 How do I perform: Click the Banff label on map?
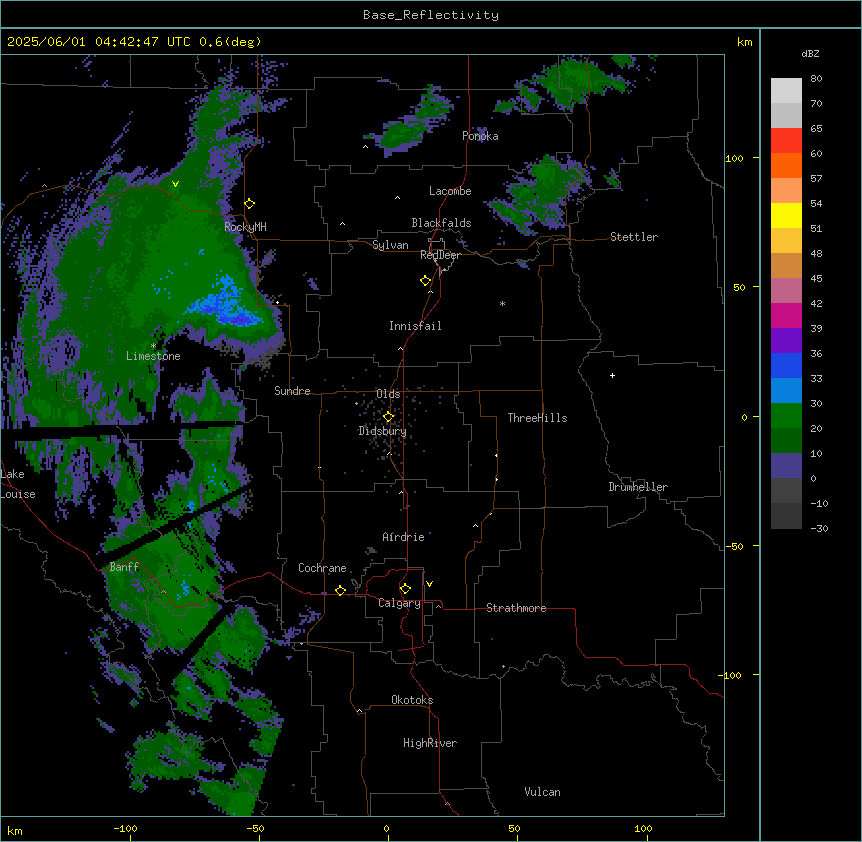(124, 567)
